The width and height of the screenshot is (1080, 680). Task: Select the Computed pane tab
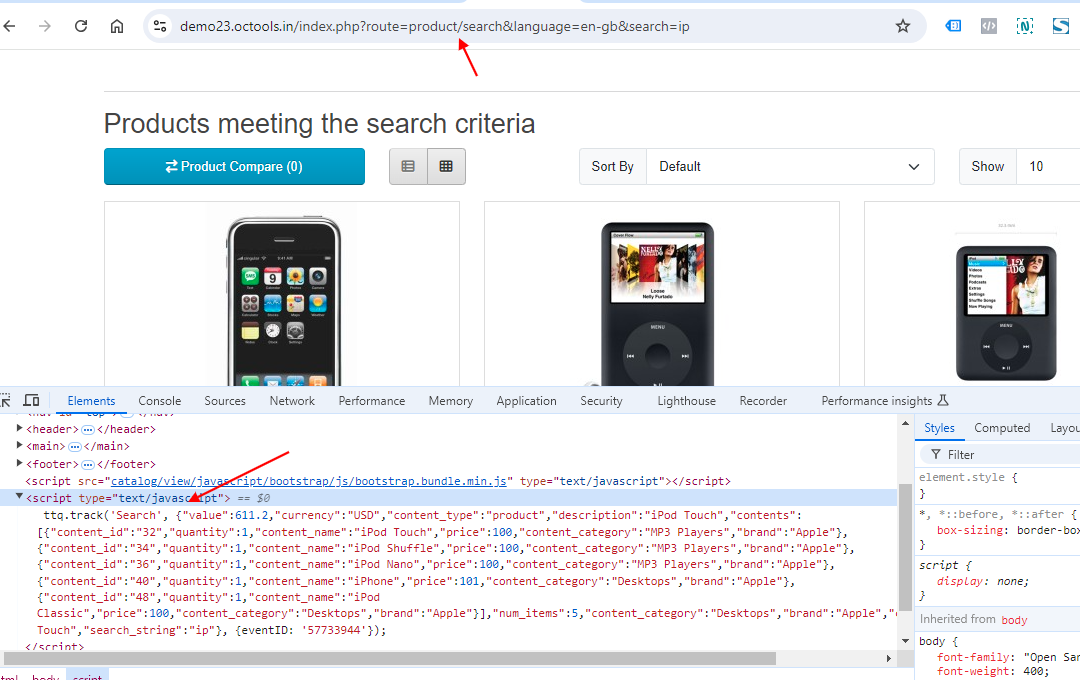(1002, 428)
